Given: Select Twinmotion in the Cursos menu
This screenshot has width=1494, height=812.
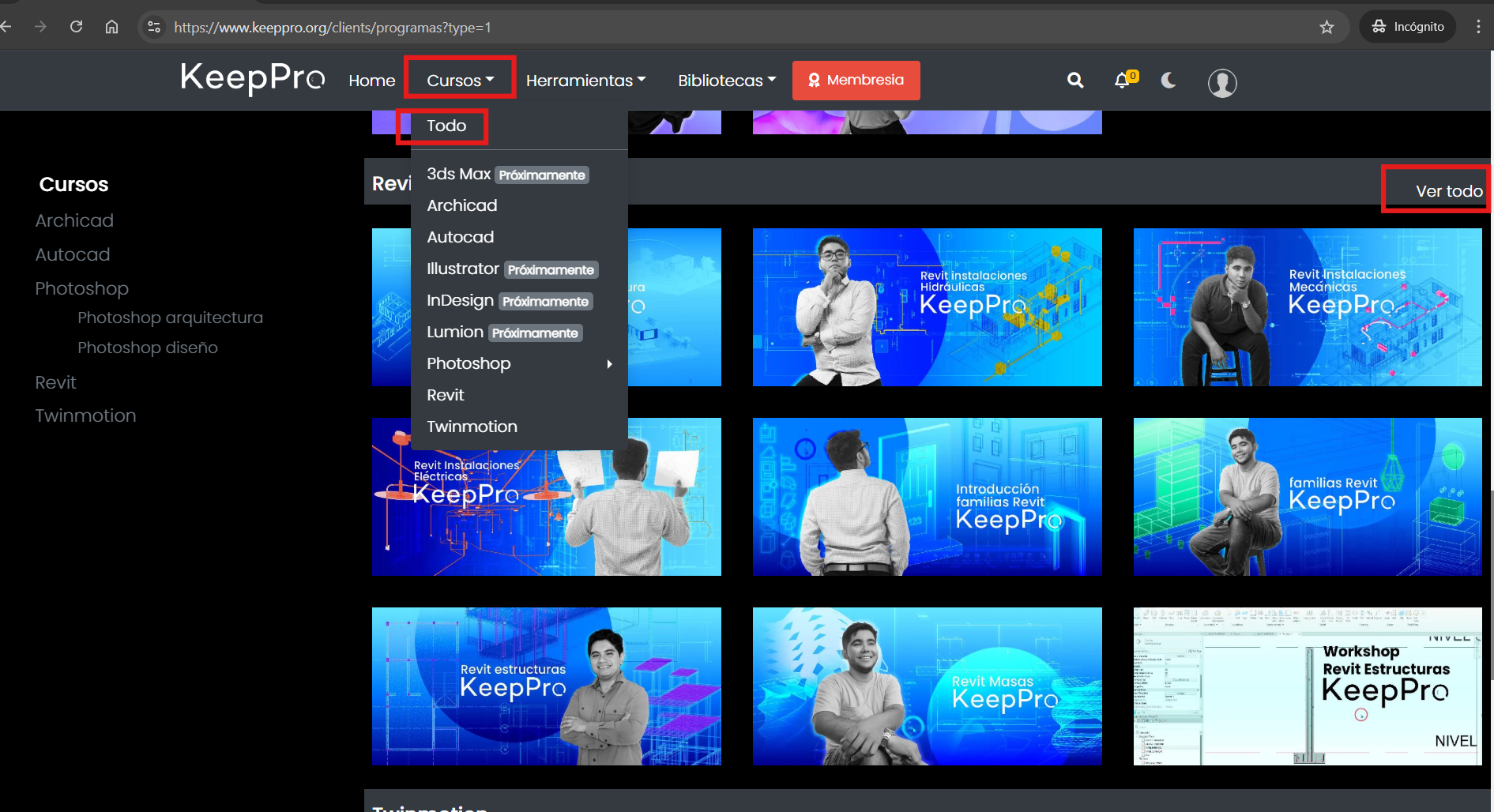Looking at the screenshot, I should click(x=519, y=427).
